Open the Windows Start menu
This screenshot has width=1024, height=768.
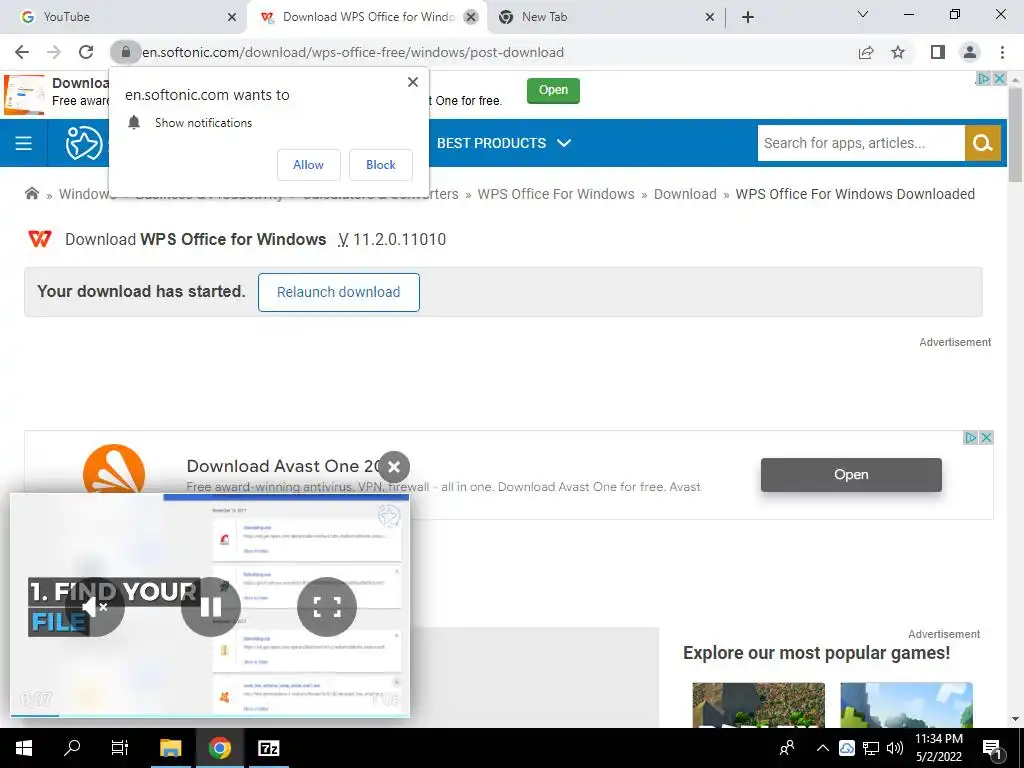(x=24, y=748)
